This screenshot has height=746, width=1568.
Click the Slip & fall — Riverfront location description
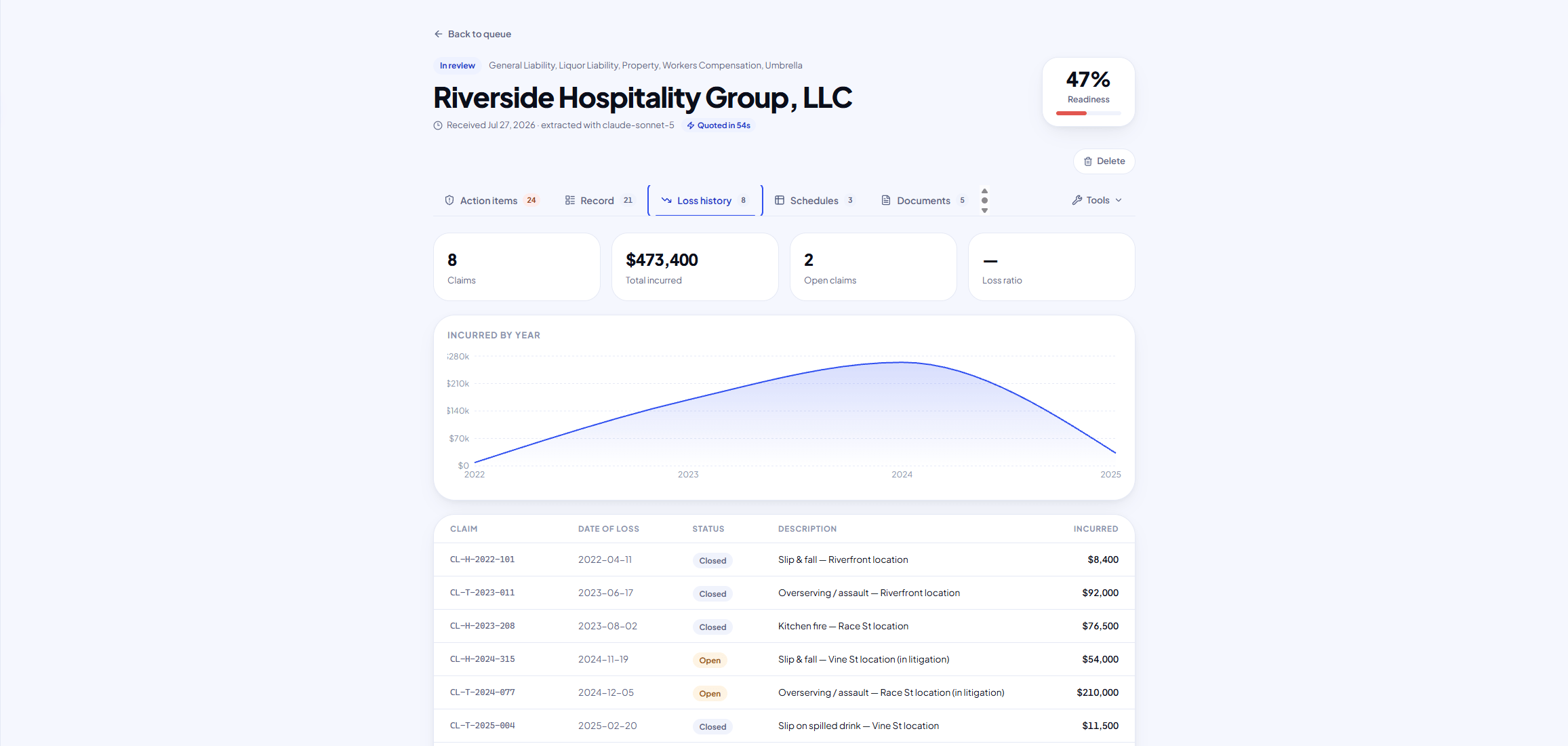[843, 560]
